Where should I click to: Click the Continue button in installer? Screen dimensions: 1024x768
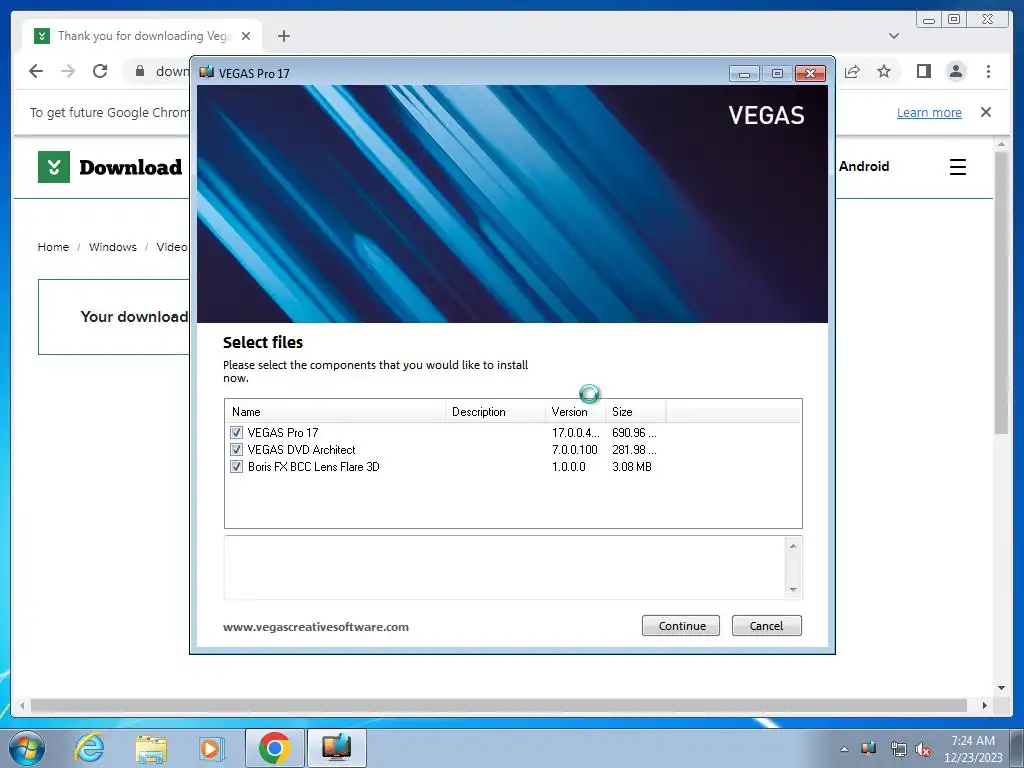(680, 626)
